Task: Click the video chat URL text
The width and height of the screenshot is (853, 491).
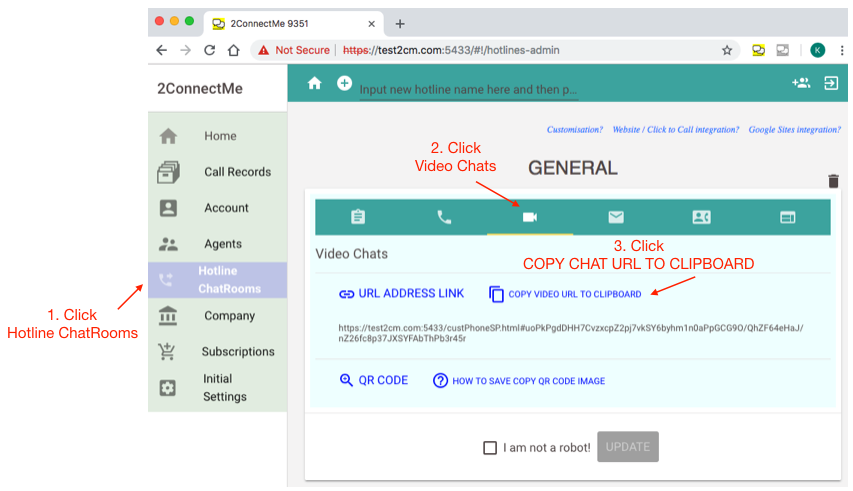Action: tap(571, 333)
